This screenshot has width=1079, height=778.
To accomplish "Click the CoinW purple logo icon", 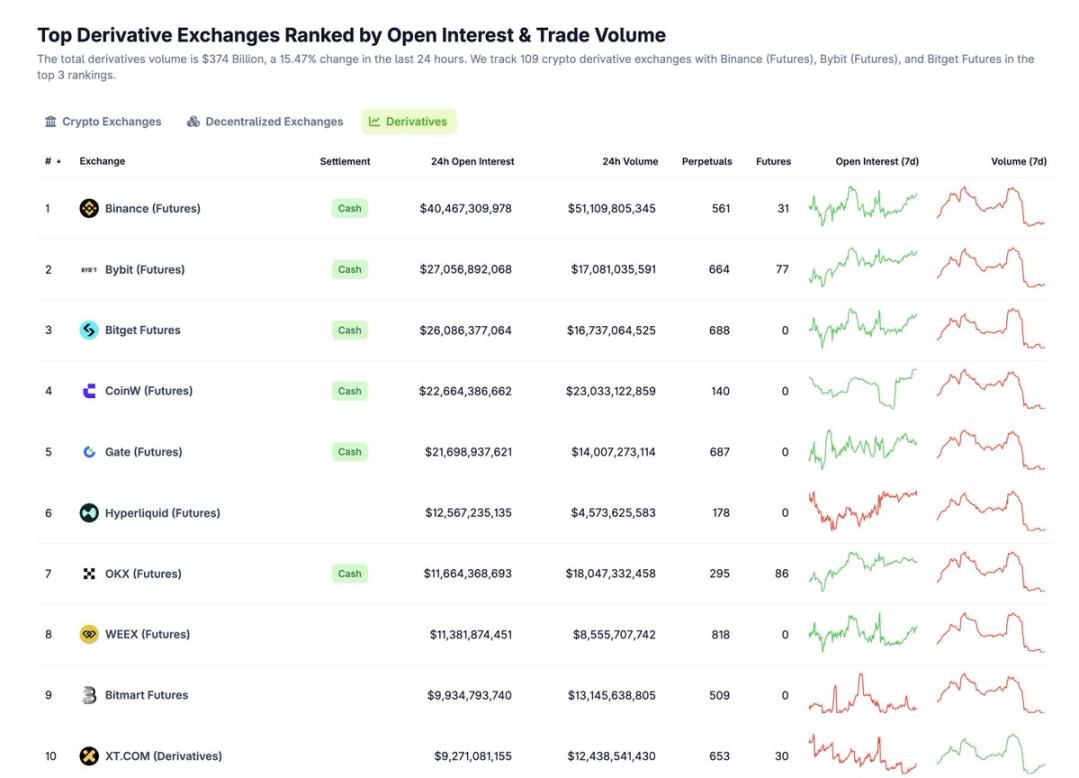I will pos(89,391).
